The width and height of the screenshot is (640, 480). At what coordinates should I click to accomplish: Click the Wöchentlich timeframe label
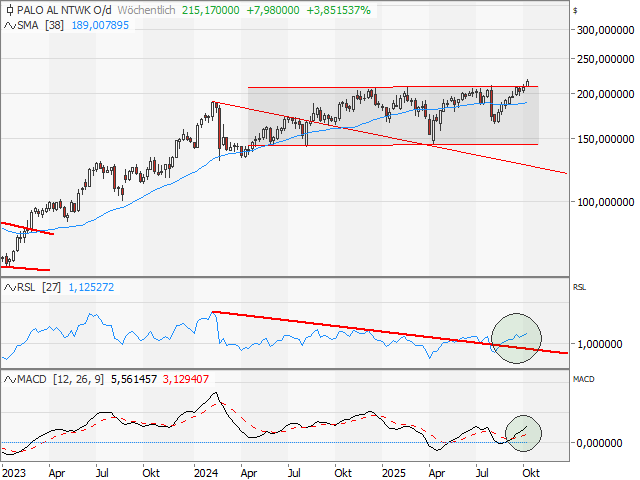147,8
